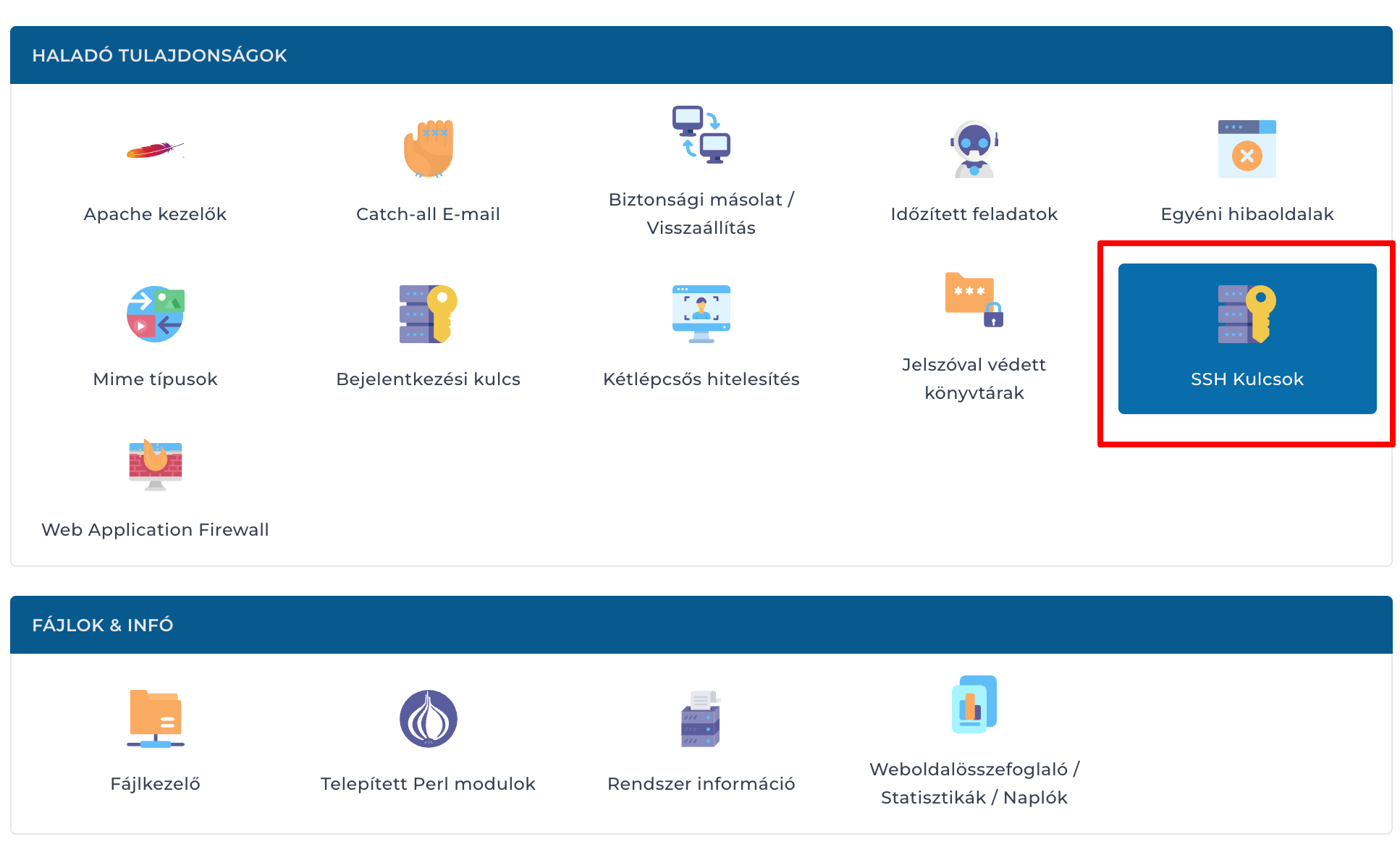Open Weboldalösszefoglaló statistics chart icon
1400x847 pixels.
[x=974, y=704]
